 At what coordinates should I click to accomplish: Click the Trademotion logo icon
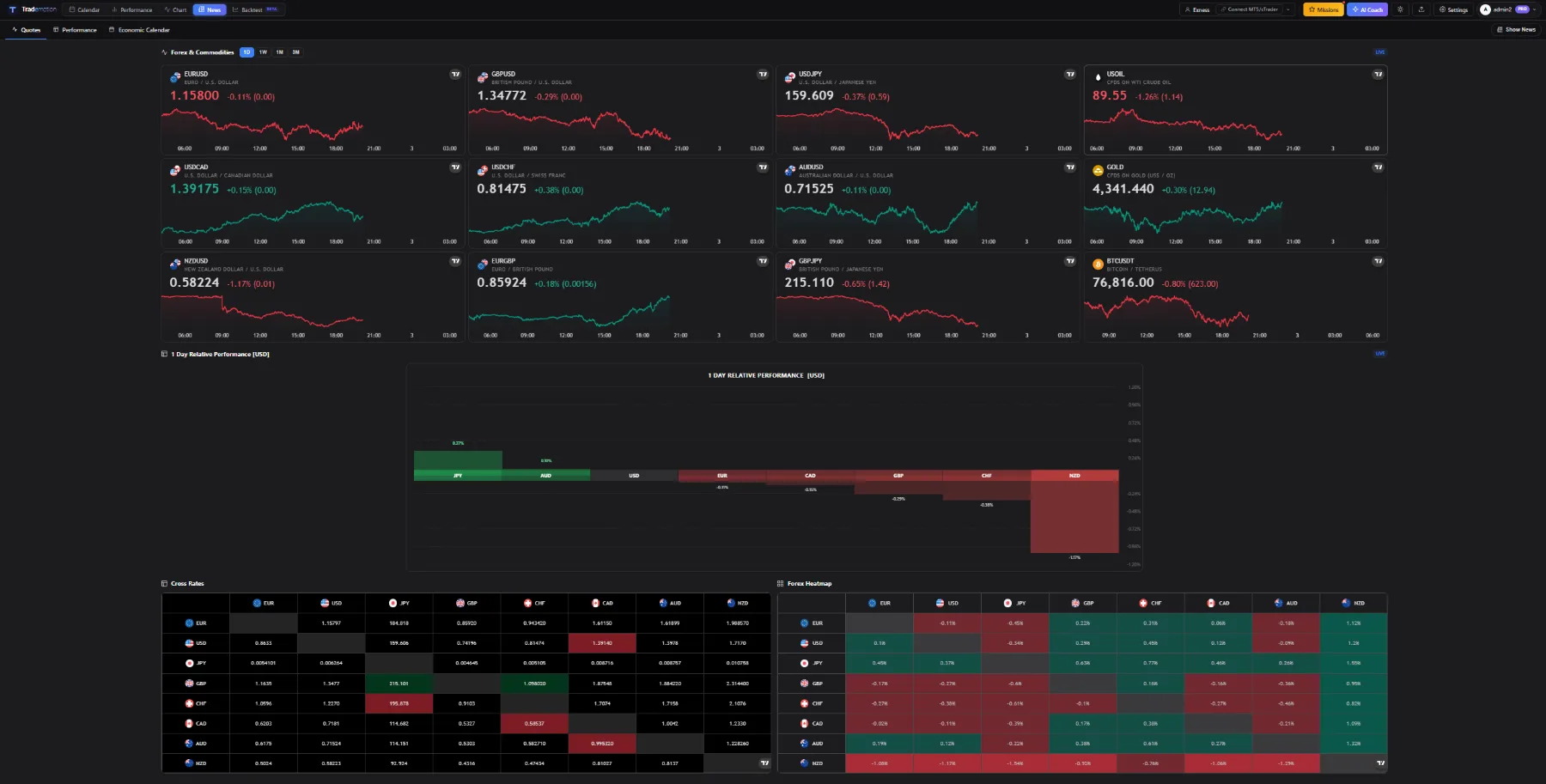(x=13, y=9)
